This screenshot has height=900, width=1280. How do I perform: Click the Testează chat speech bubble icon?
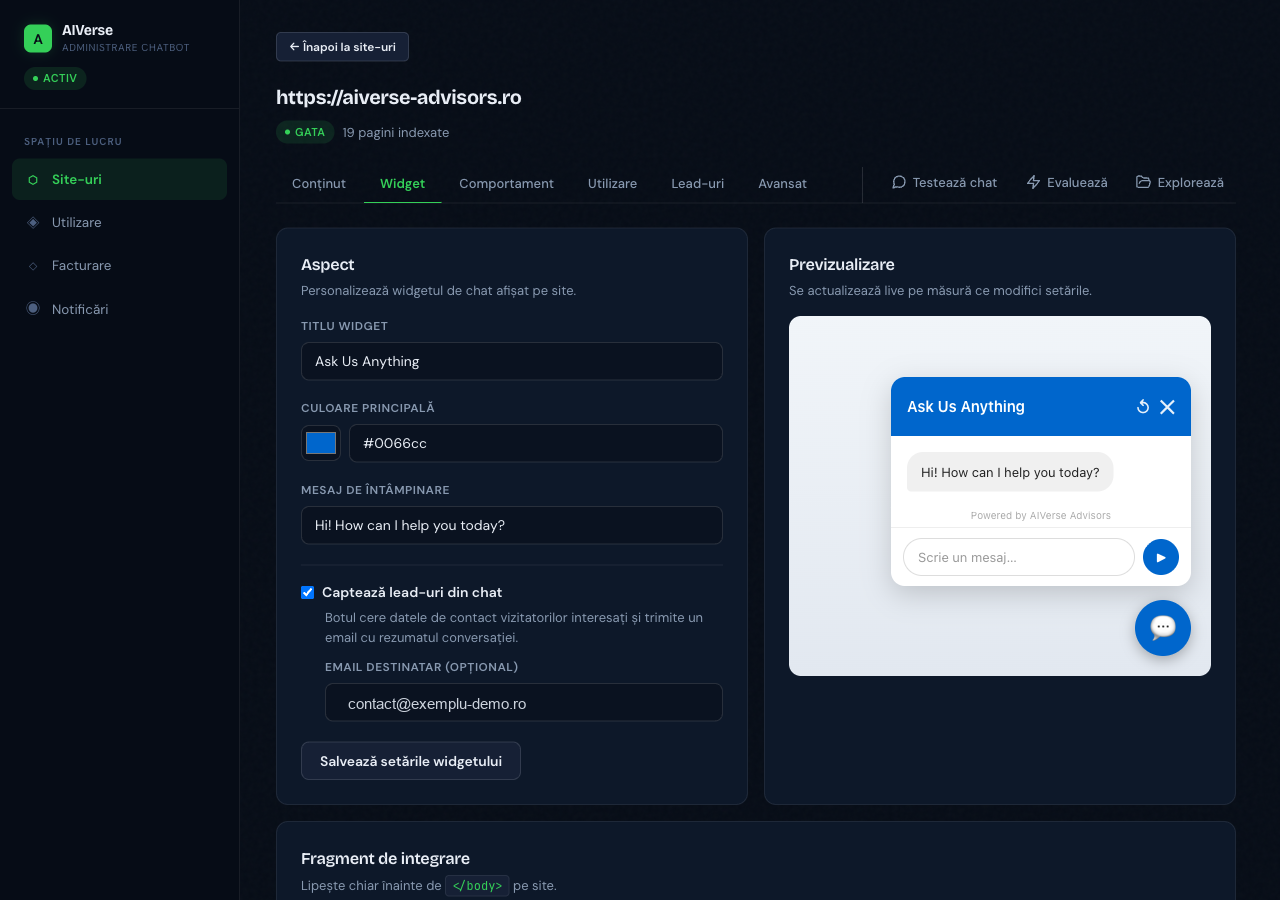point(899,182)
